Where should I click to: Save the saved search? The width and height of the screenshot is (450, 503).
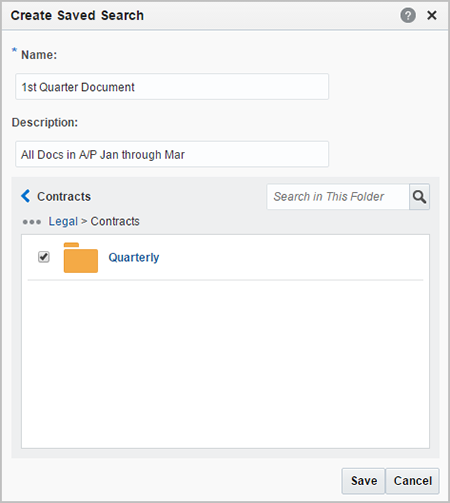tap(363, 481)
